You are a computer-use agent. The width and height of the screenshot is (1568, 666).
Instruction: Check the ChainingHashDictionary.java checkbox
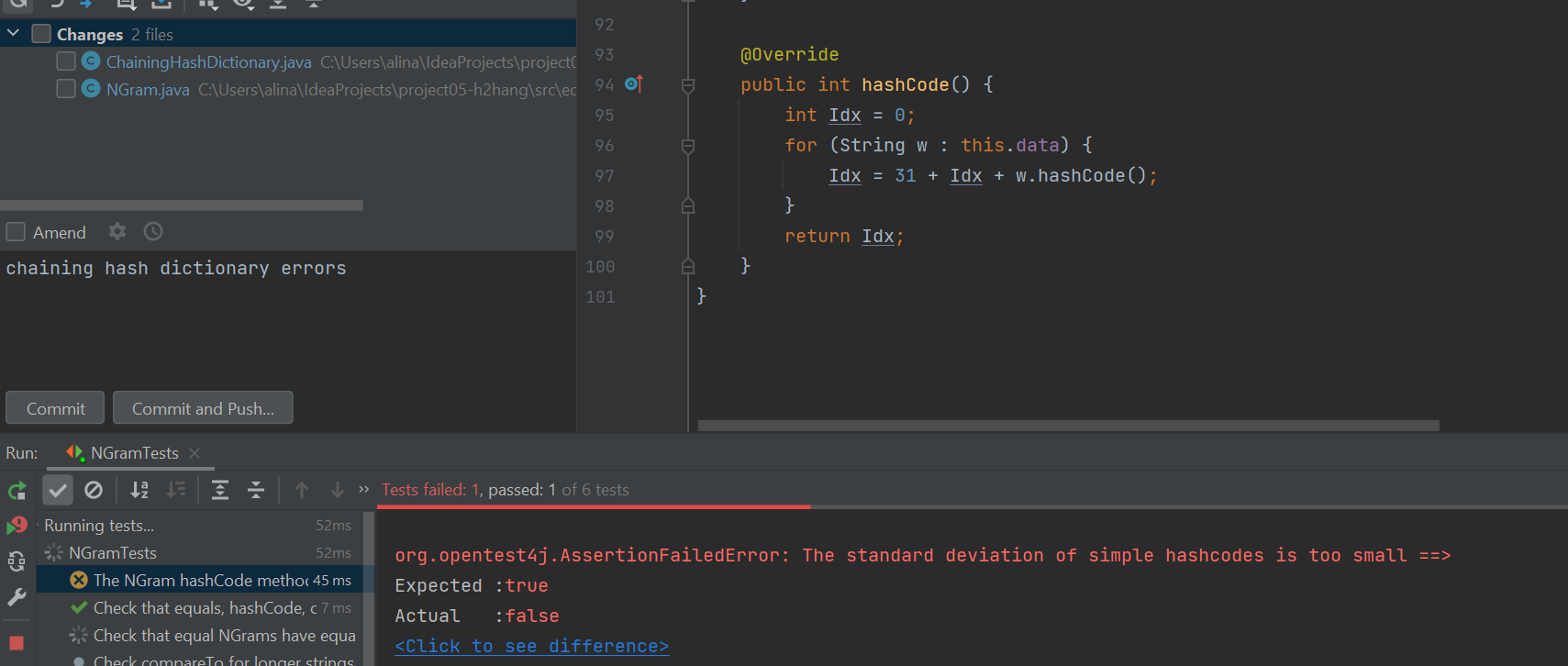(66, 61)
